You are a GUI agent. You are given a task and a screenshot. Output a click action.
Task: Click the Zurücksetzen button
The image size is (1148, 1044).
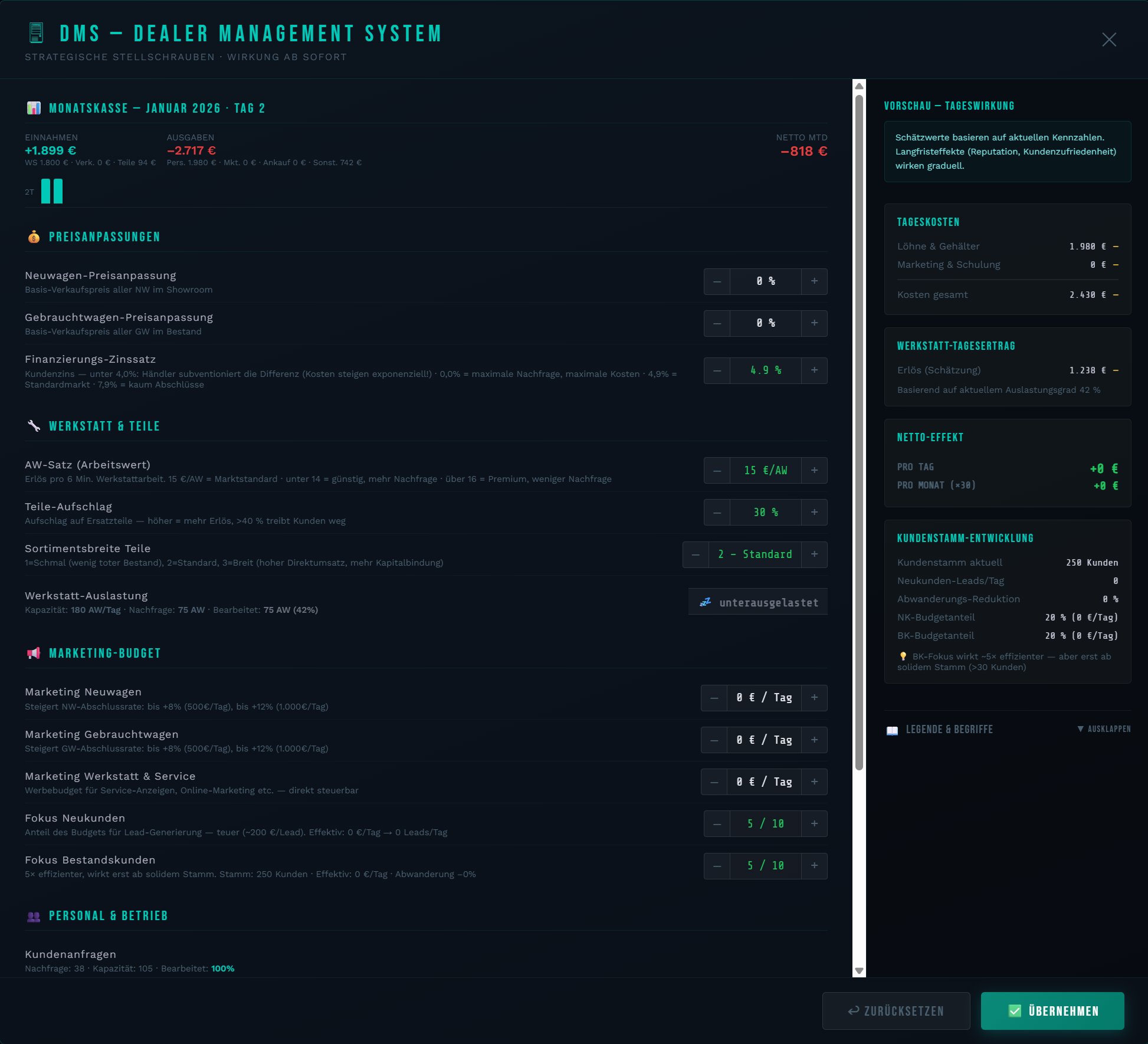click(x=896, y=1011)
